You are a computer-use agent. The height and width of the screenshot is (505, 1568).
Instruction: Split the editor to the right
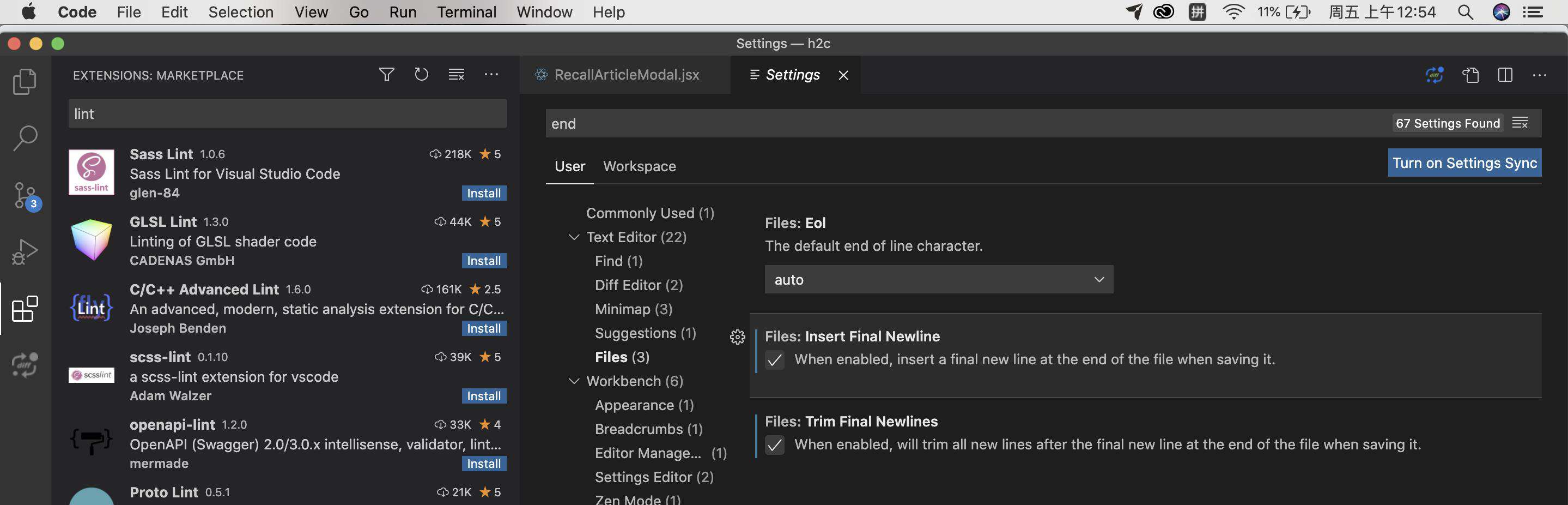pyautogui.click(x=1505, y=75)
